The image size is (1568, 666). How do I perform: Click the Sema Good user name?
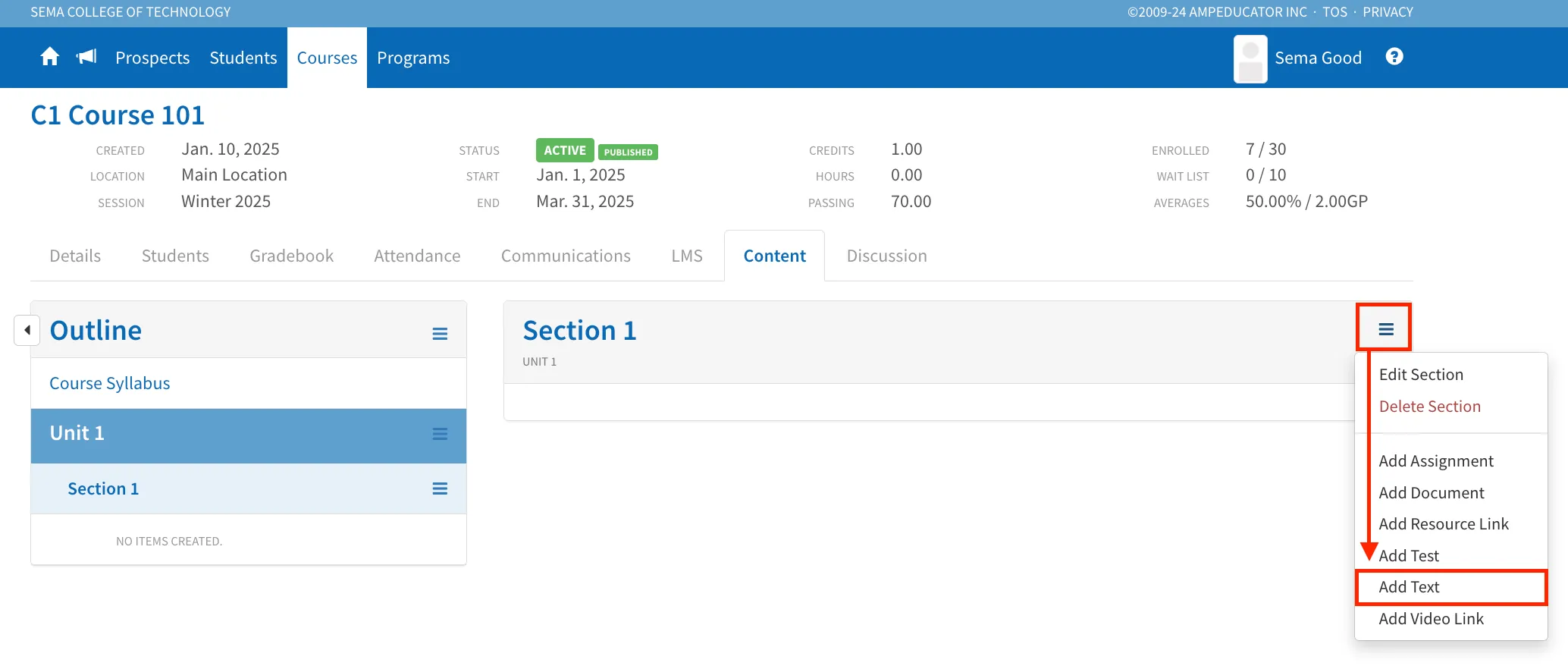pos(1318,58)
